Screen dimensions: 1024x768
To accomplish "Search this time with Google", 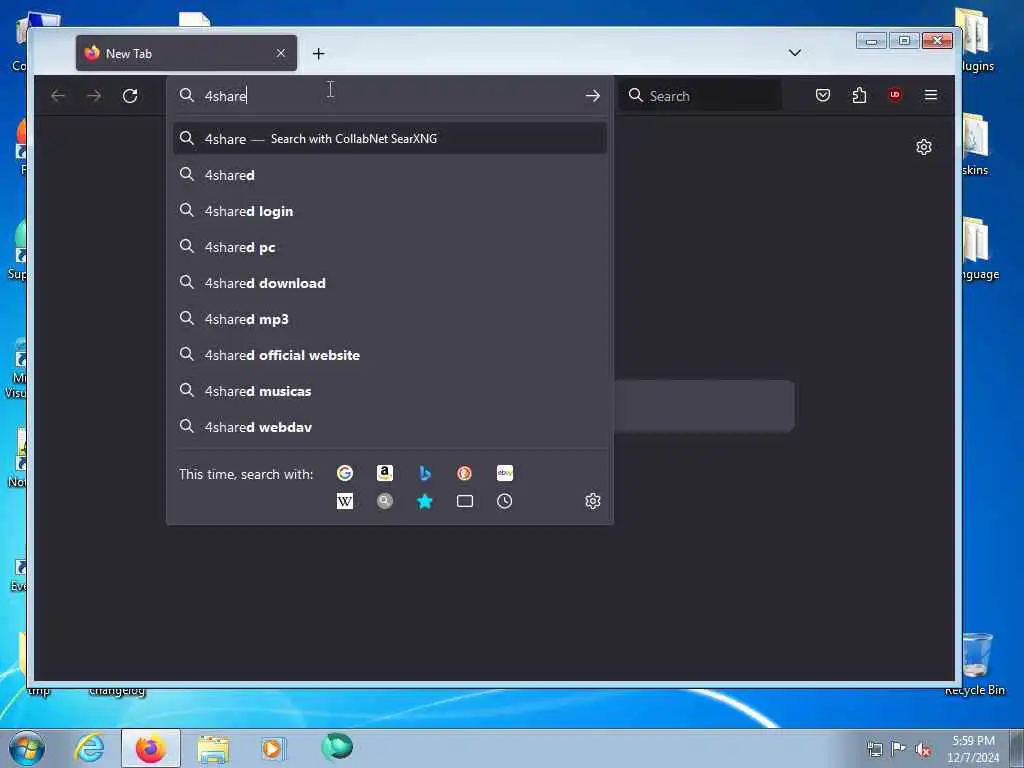I will point(345,473).
